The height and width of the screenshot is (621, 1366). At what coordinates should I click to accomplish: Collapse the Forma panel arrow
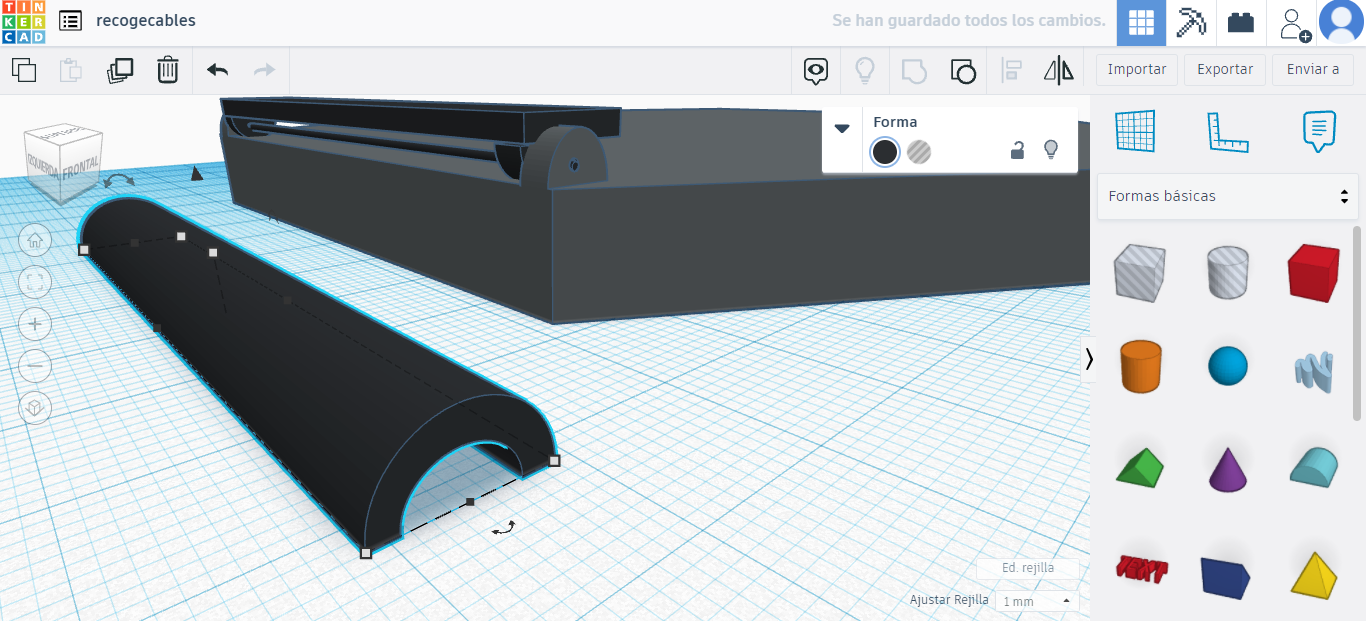(x=842, y=128)
